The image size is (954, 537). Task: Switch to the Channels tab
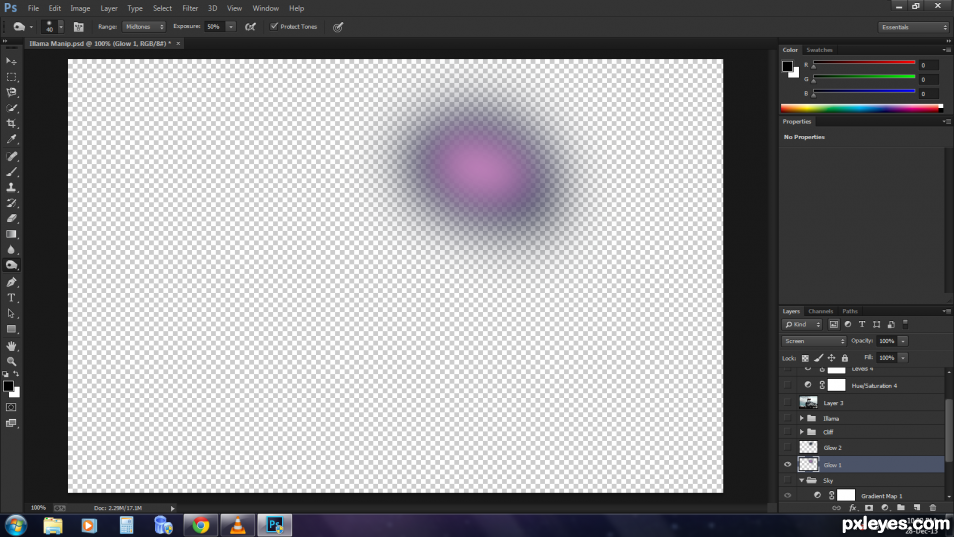pos(820,311)
